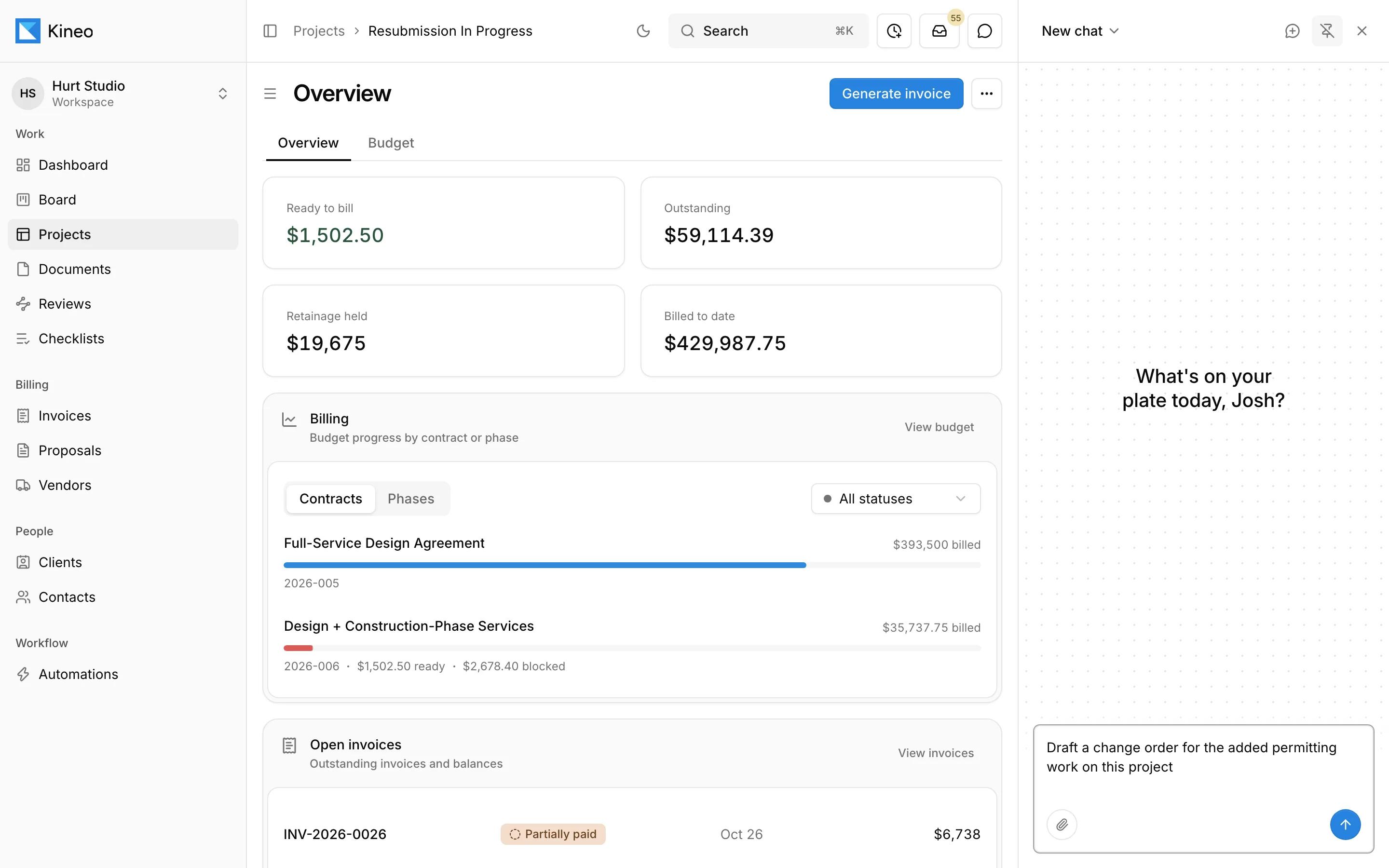
Task: Click the Search field
Action: 768,31
